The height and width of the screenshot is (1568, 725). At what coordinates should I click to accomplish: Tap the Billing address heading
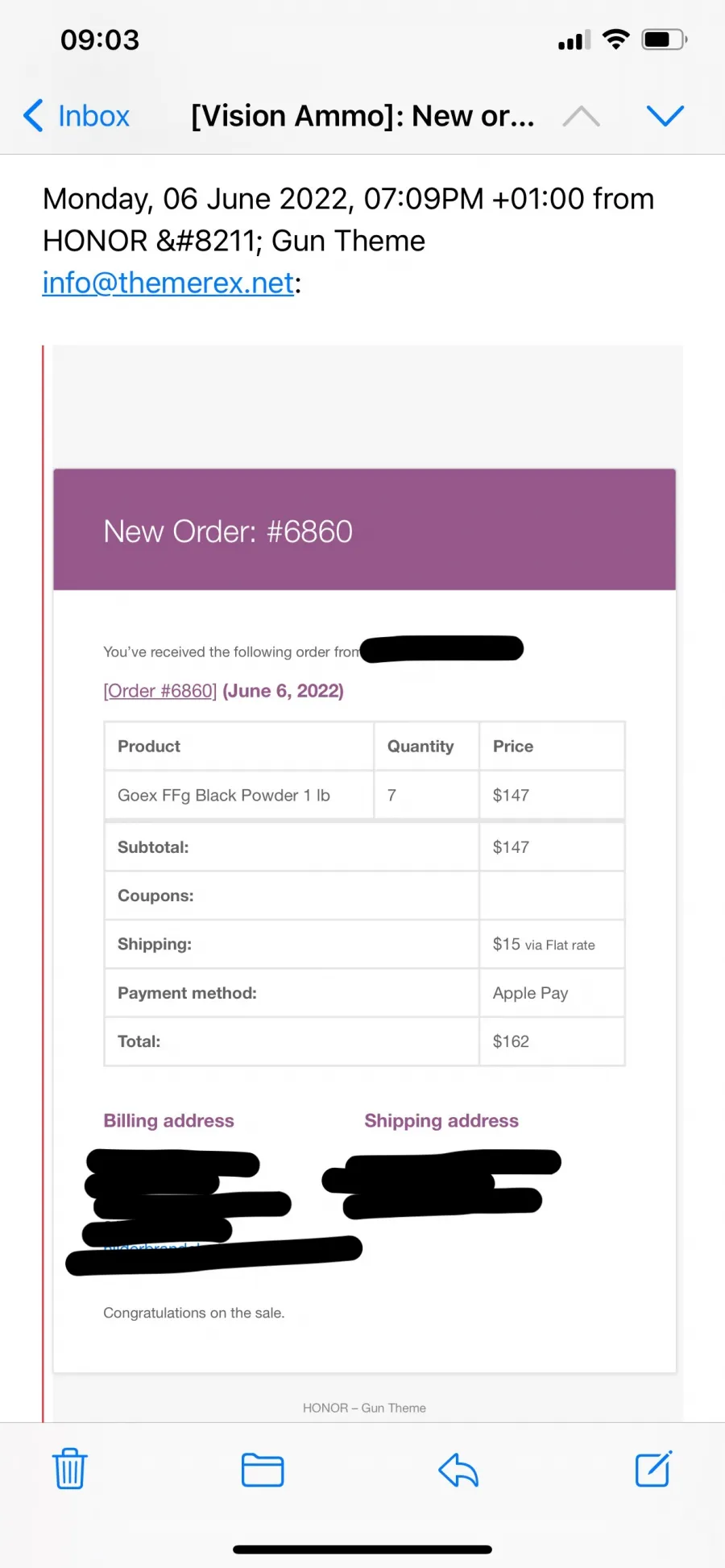point(168,1121)
